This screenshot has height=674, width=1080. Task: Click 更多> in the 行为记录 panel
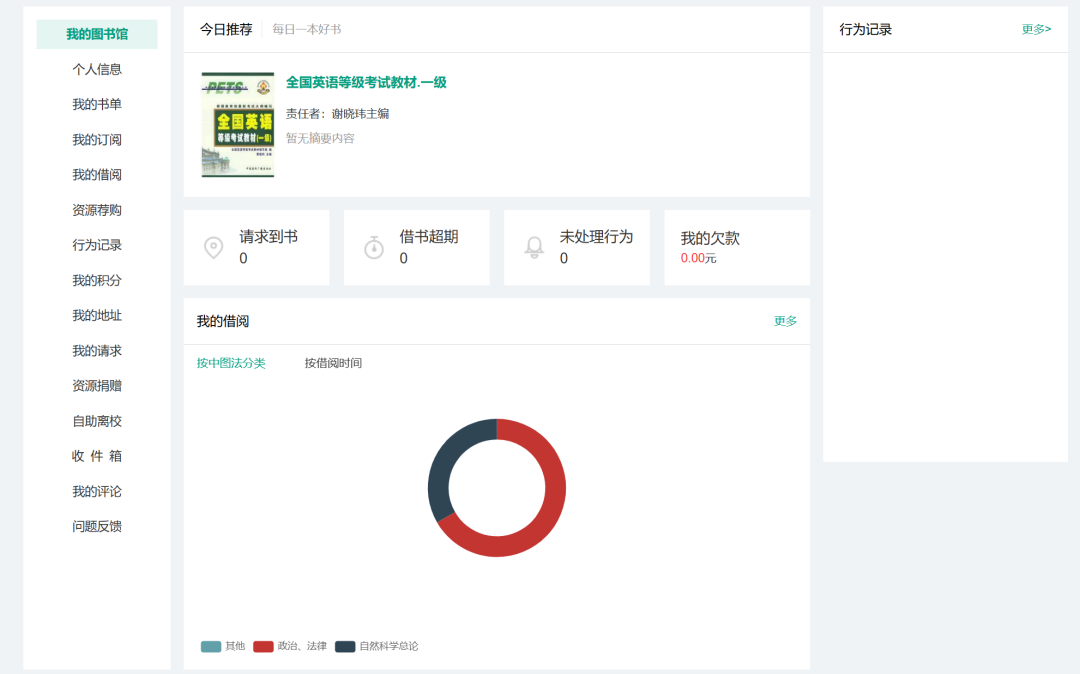point(1038,29)
